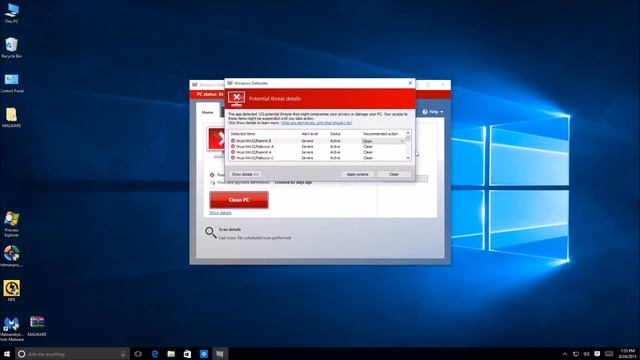Viewport: 640px width, 360px height.
Task: Open File Explorer from the taskbar
Action: pyautogui.click(x=171, y=354)
